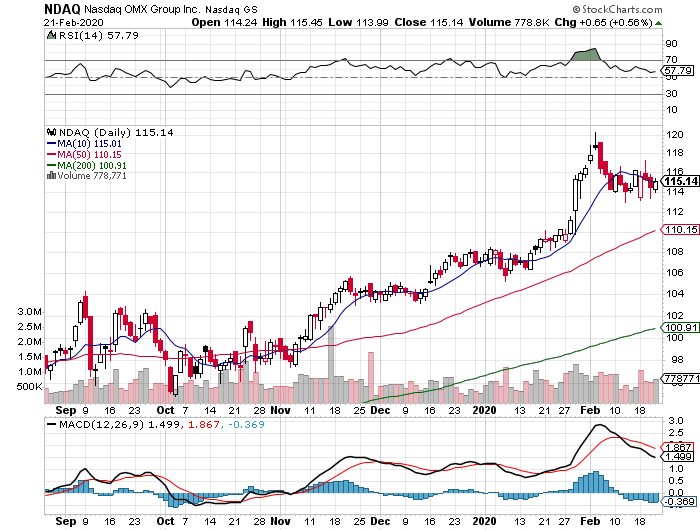The width and height of the screenshot is (700, 530).
Task: Click the green overbought RSI shaded area
Action: click(583, 54)
